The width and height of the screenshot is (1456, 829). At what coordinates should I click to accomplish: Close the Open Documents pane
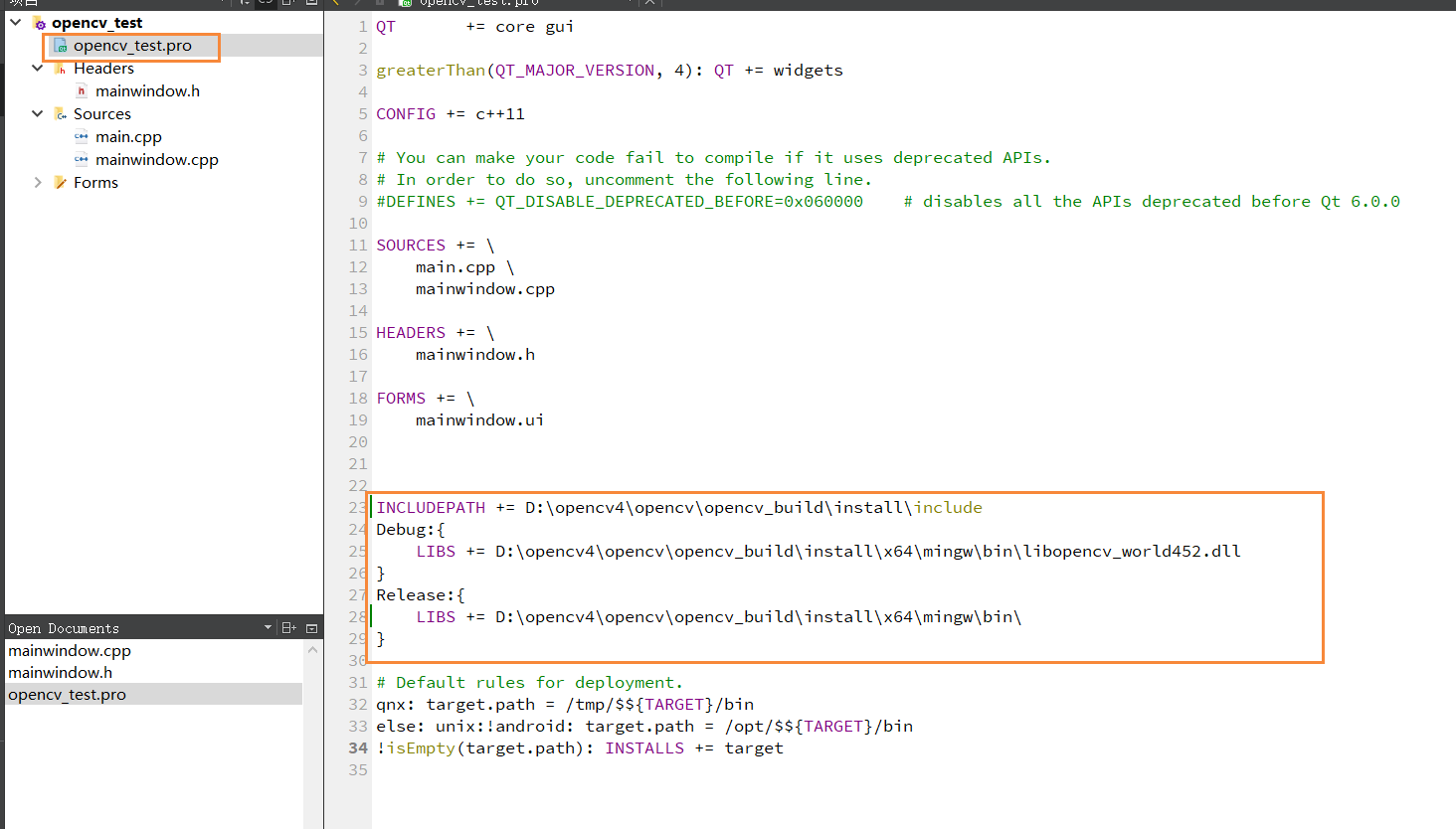[312, 628]
